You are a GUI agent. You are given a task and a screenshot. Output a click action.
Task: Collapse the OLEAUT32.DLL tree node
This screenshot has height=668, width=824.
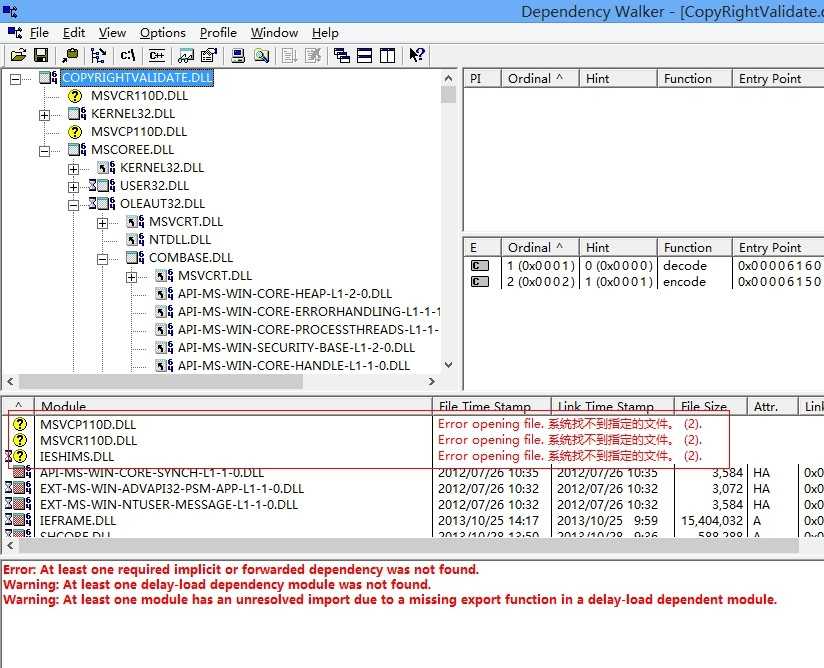point(74,205)
